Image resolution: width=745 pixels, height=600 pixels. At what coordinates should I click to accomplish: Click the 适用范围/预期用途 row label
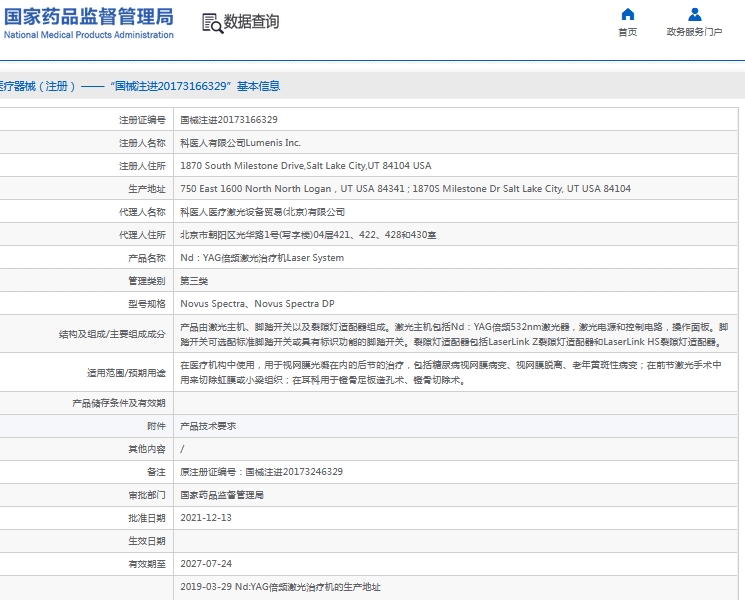pyautogui.click(x=126, y=373)
